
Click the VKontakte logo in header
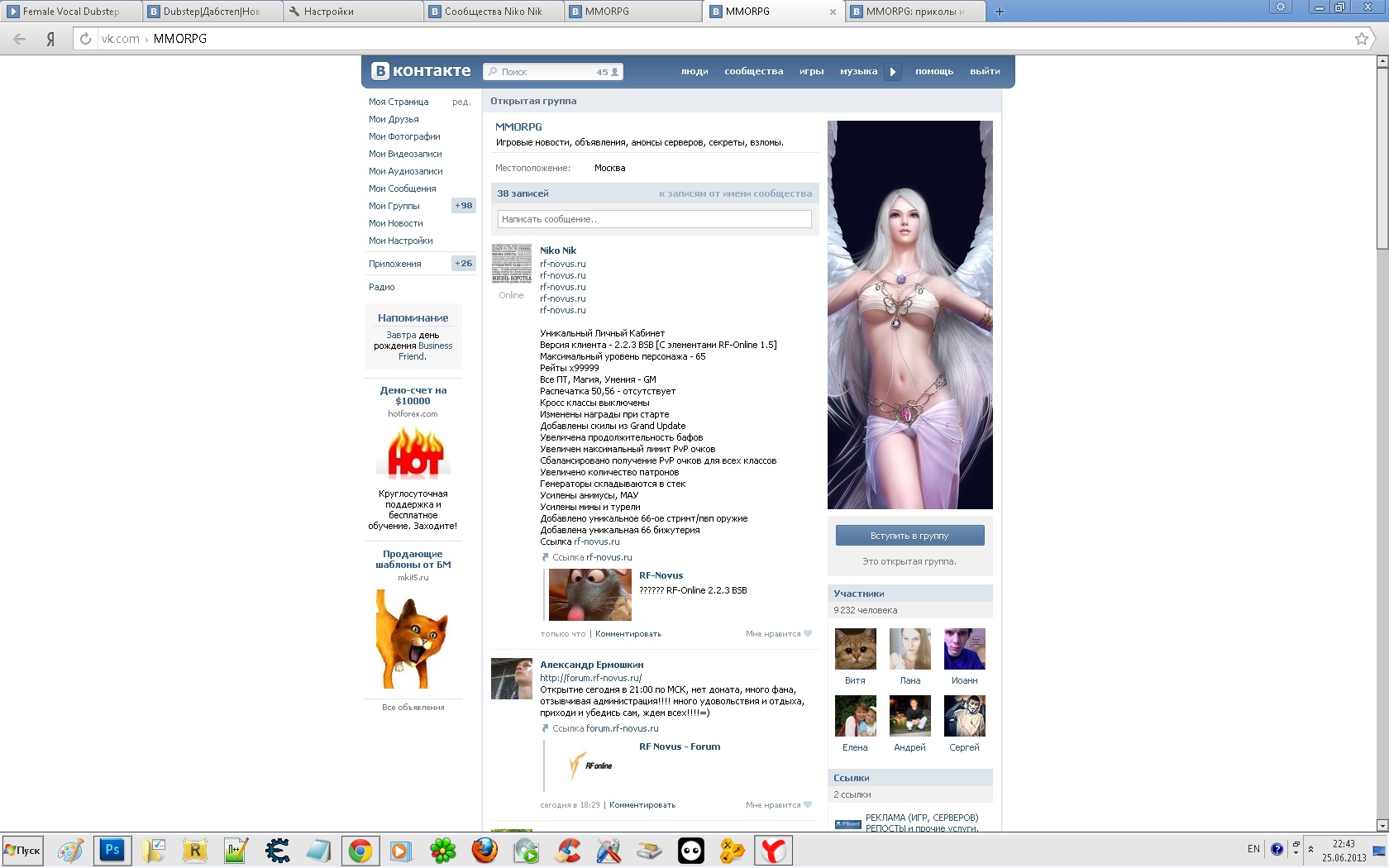[x=421, y=71]
